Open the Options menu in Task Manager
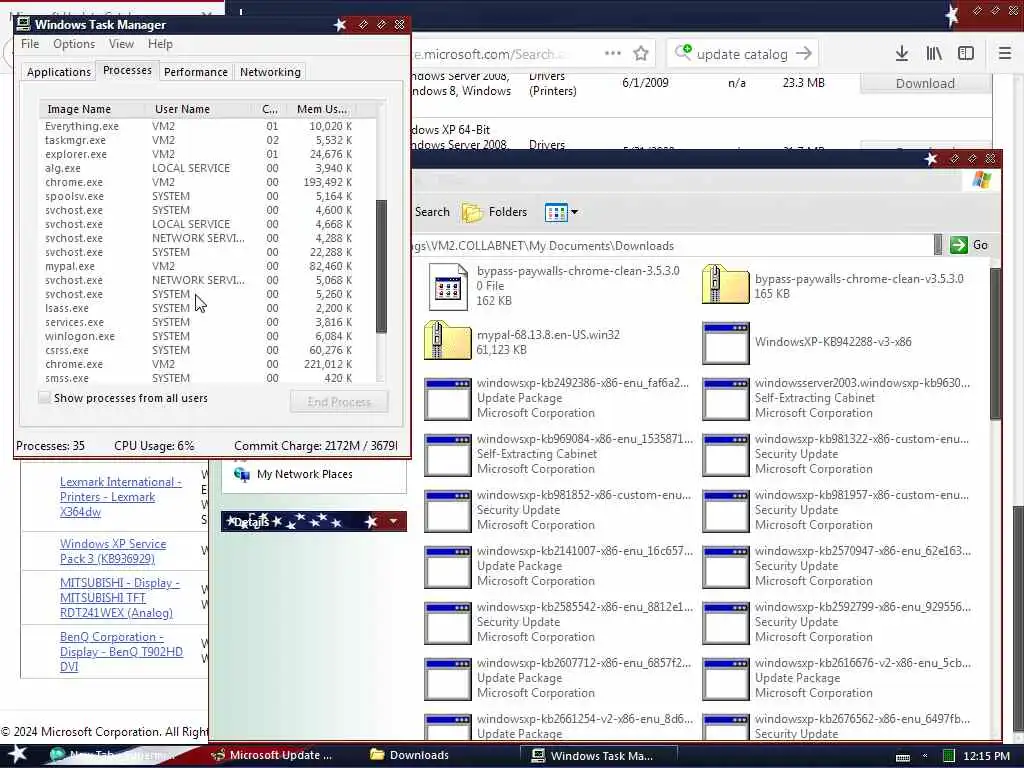 pyautogui.click(x=74, y=44)
